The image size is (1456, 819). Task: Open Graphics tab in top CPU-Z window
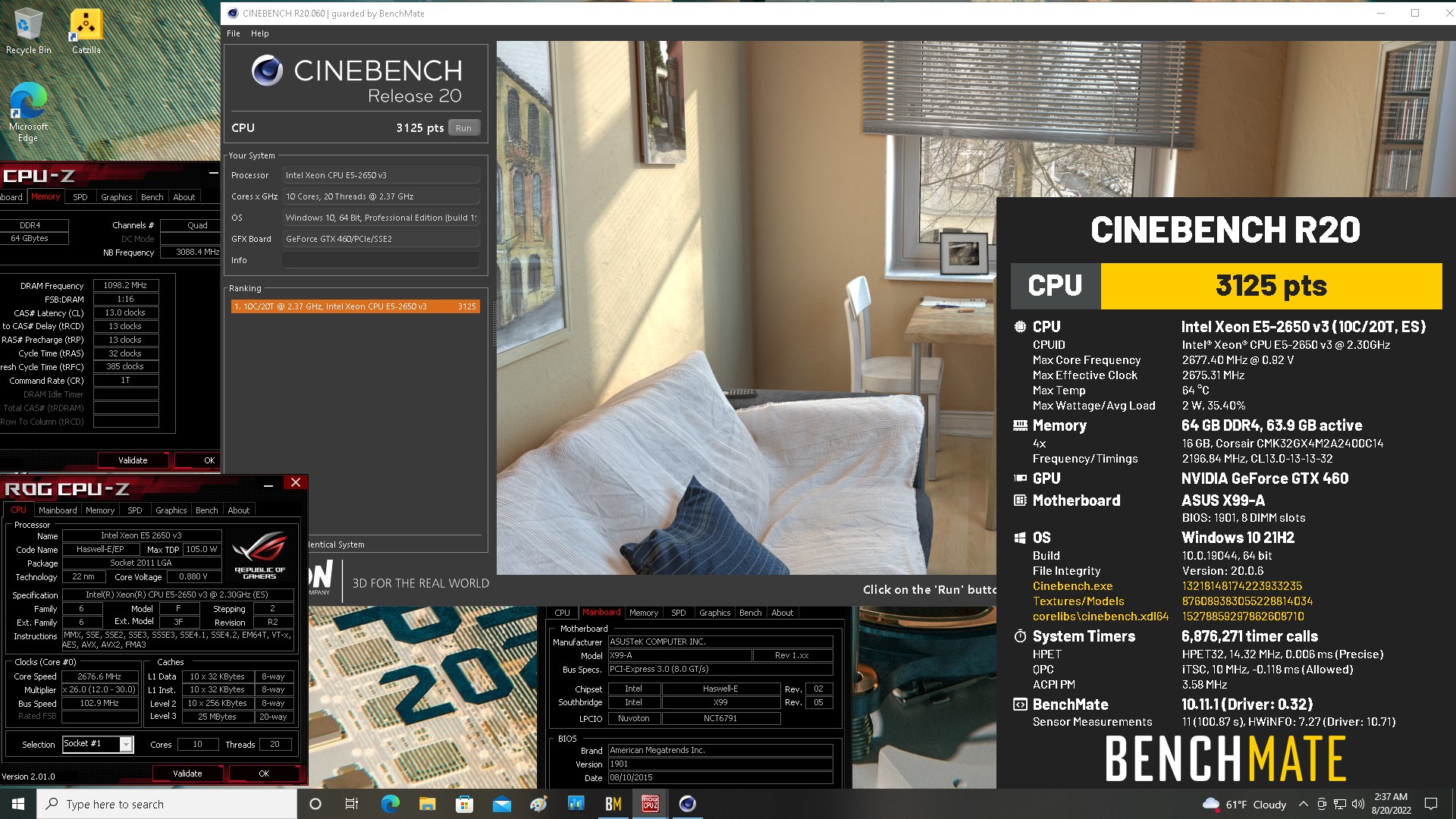pyautogui.click(x=117, y=197)
